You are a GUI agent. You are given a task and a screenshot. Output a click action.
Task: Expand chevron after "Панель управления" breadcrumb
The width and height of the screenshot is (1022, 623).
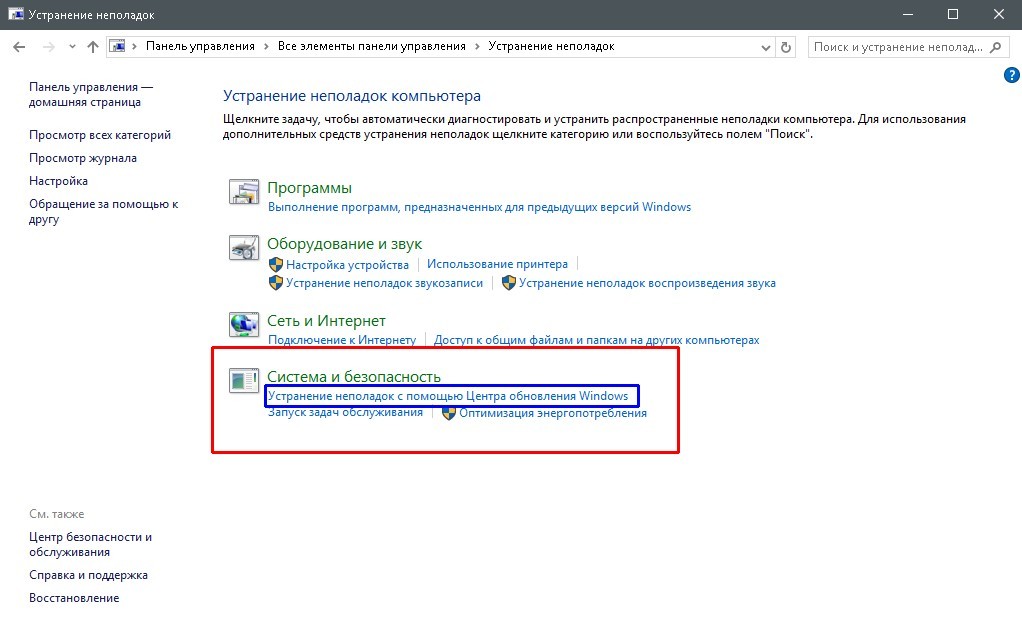[266, 46]
